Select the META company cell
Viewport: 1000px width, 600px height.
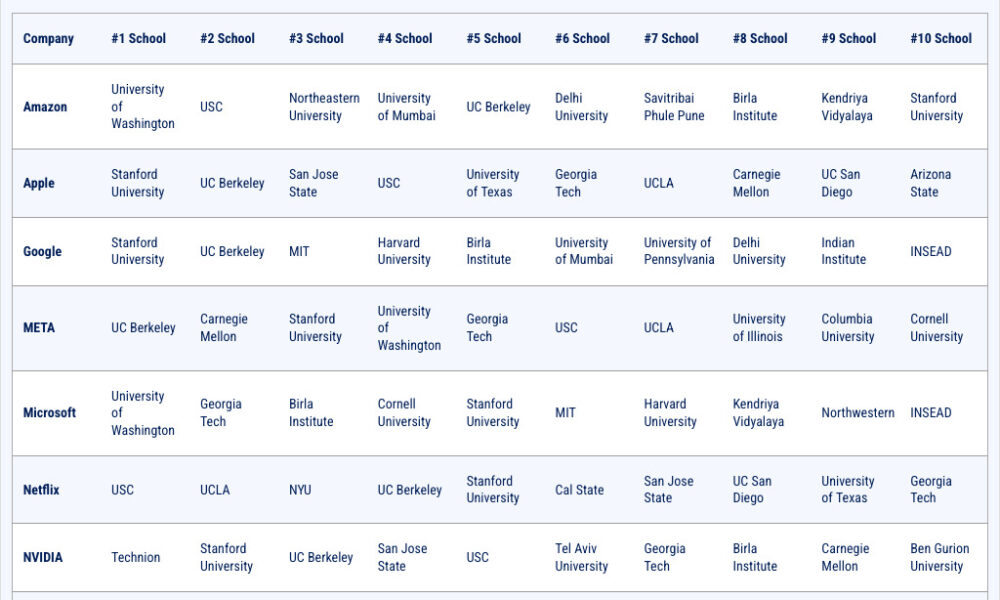coord(39,328)
